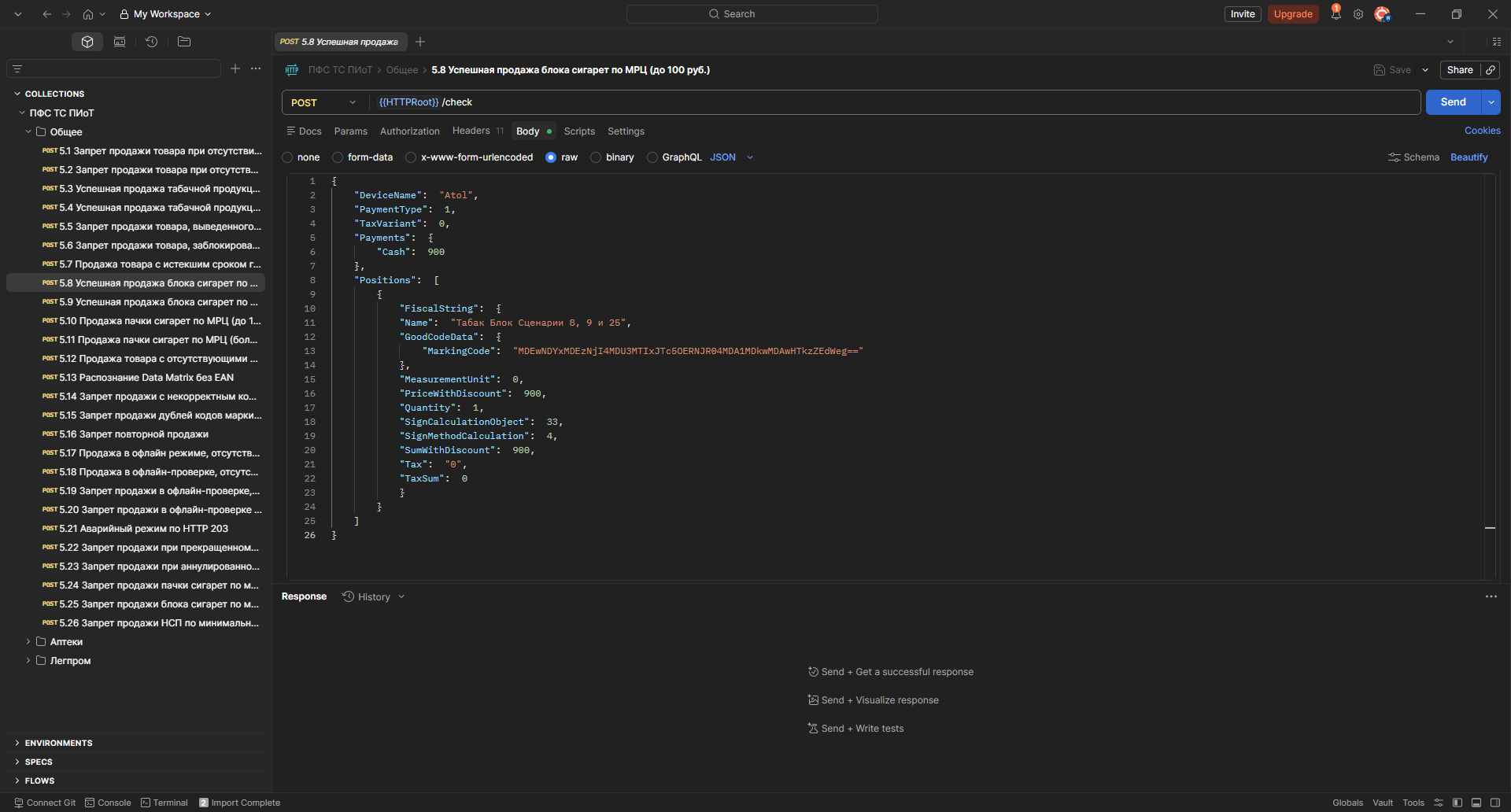The height and width of the screenshot is (812, 1511).
Task: Expand the Легпром folder
Action: 28,661
